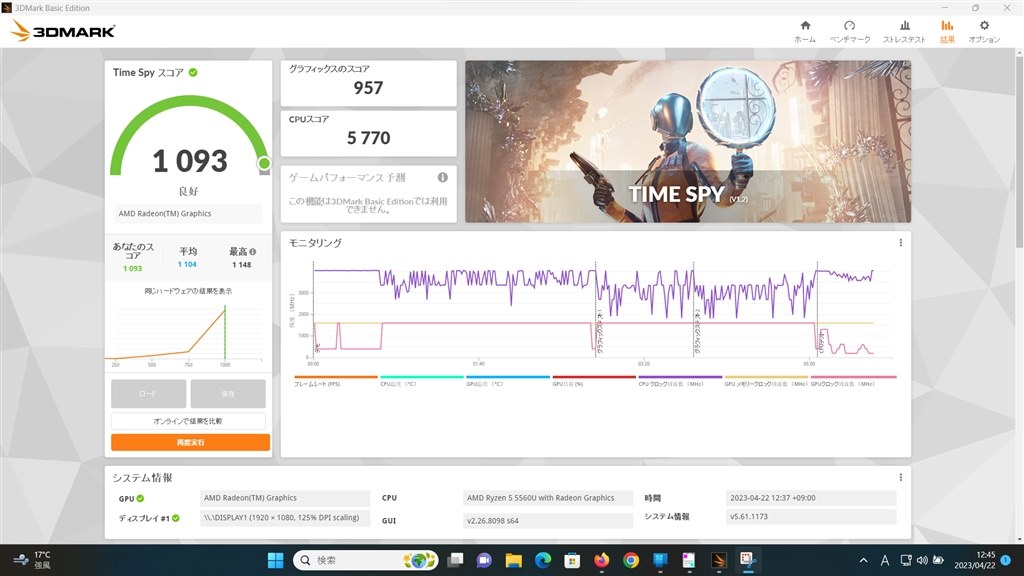Open the volume icon in system tray
The width and height of the screenshot is (1024, 576).
tap(922, 560)
